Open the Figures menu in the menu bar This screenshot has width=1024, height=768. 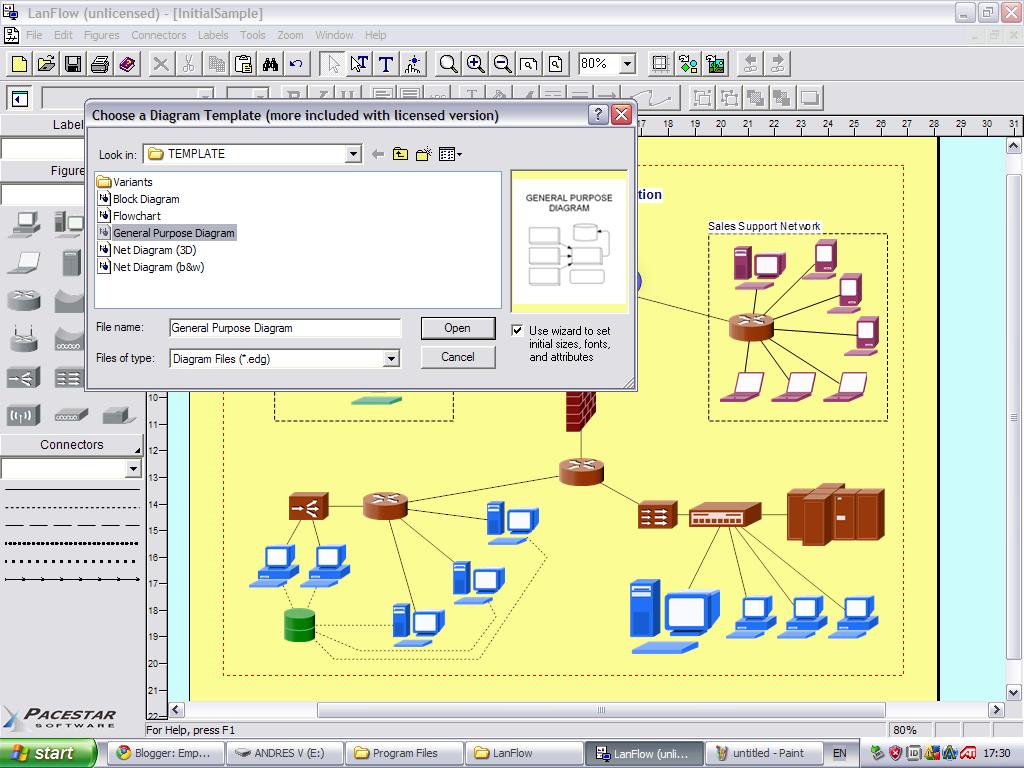[101, 34]
